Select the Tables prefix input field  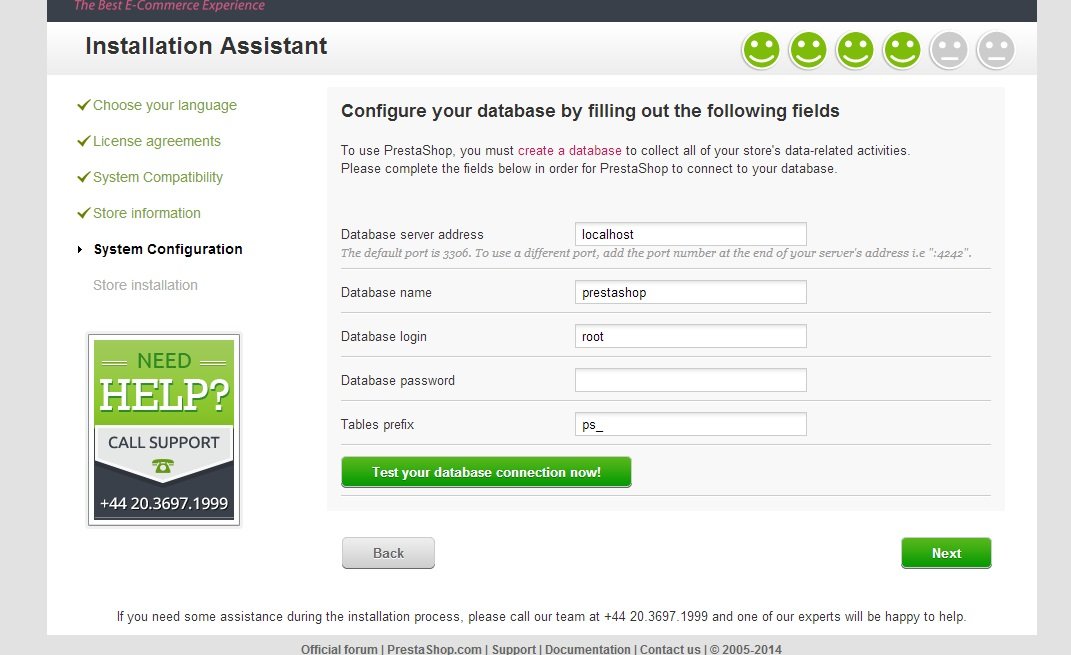pyautogui.click(x=691, y=424)
